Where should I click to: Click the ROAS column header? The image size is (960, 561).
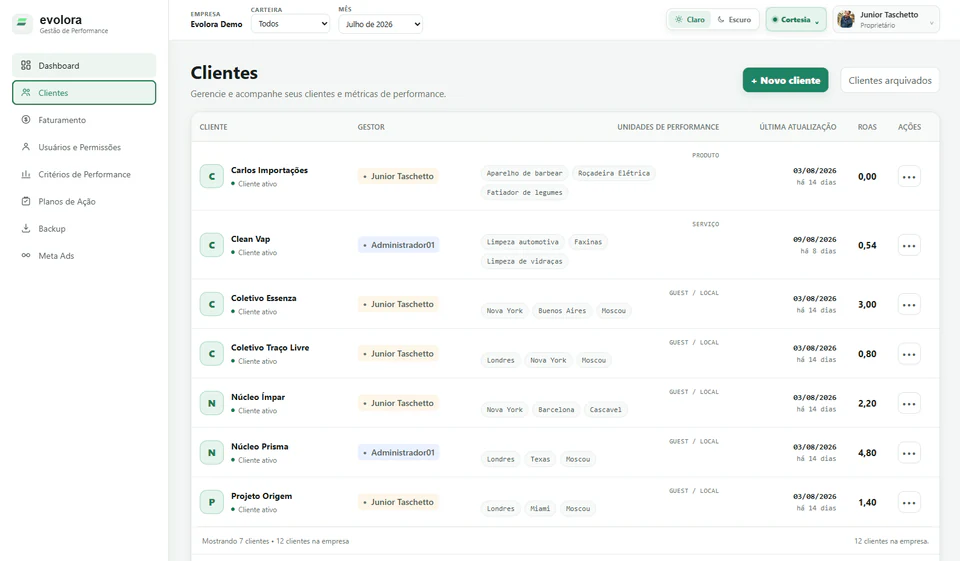click(x=867, y=127)
